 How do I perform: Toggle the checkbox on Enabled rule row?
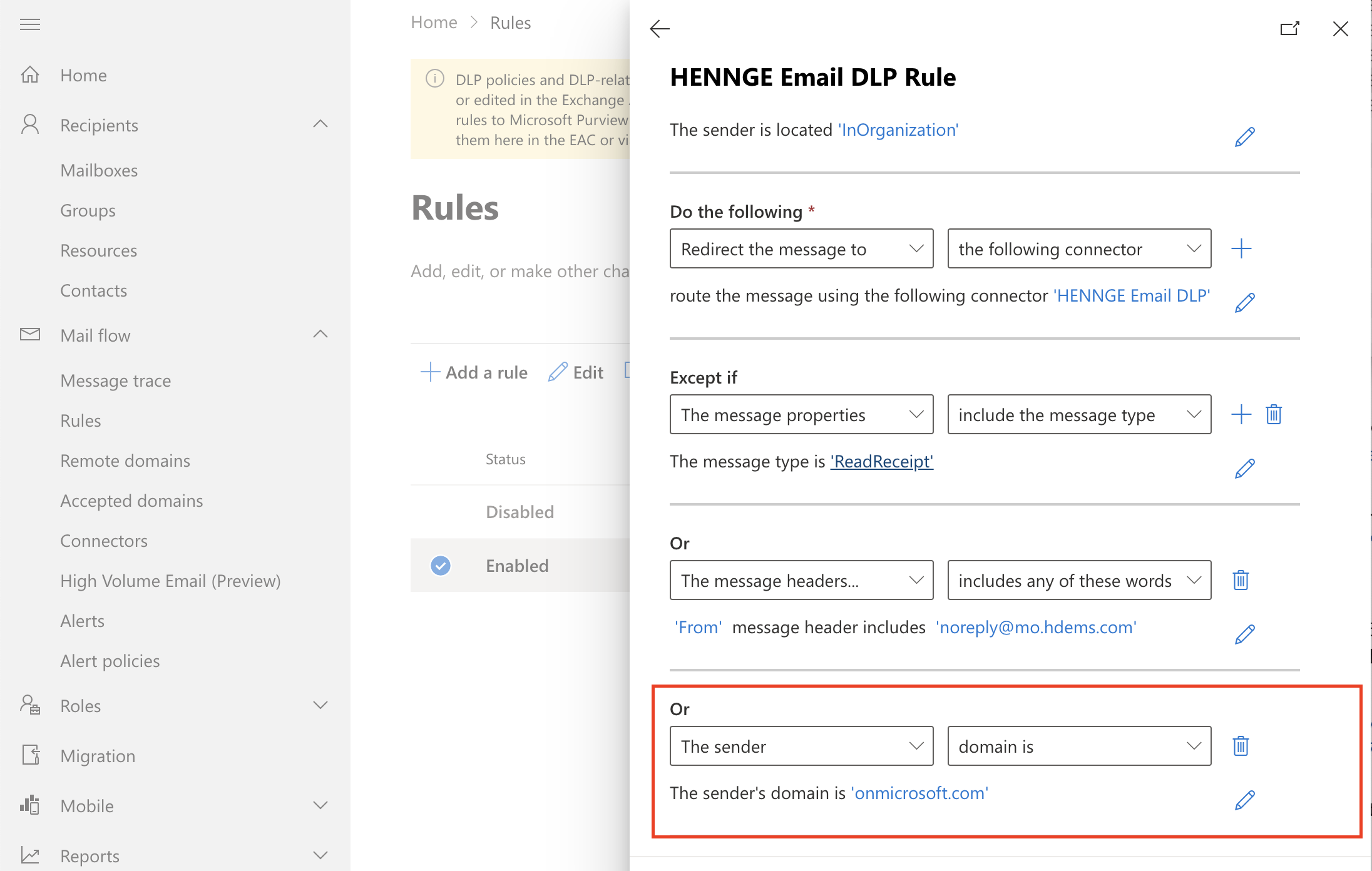click(441, 566)
